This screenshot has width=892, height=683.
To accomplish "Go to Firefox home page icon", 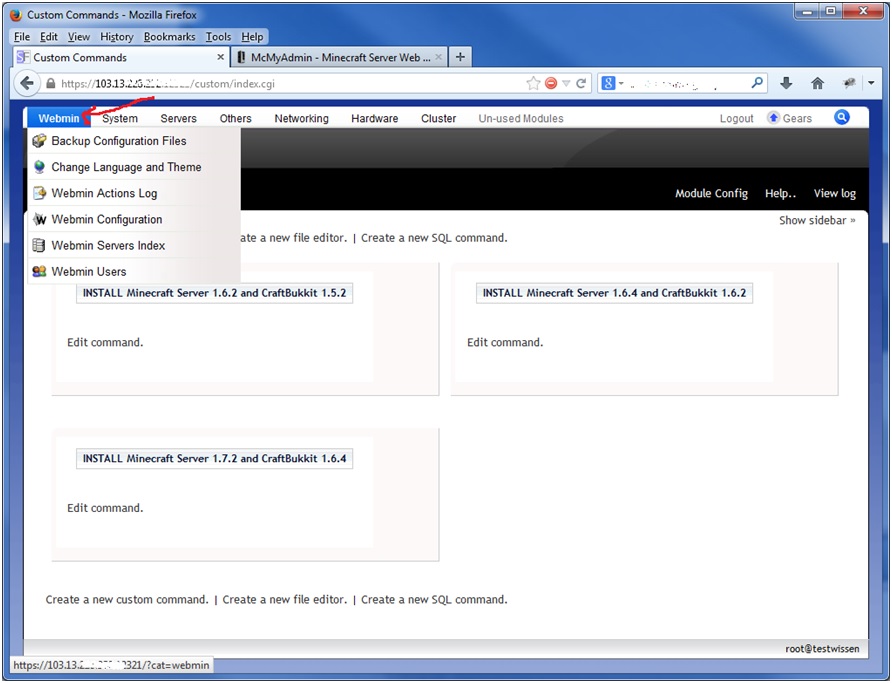I will click(817, 84).
